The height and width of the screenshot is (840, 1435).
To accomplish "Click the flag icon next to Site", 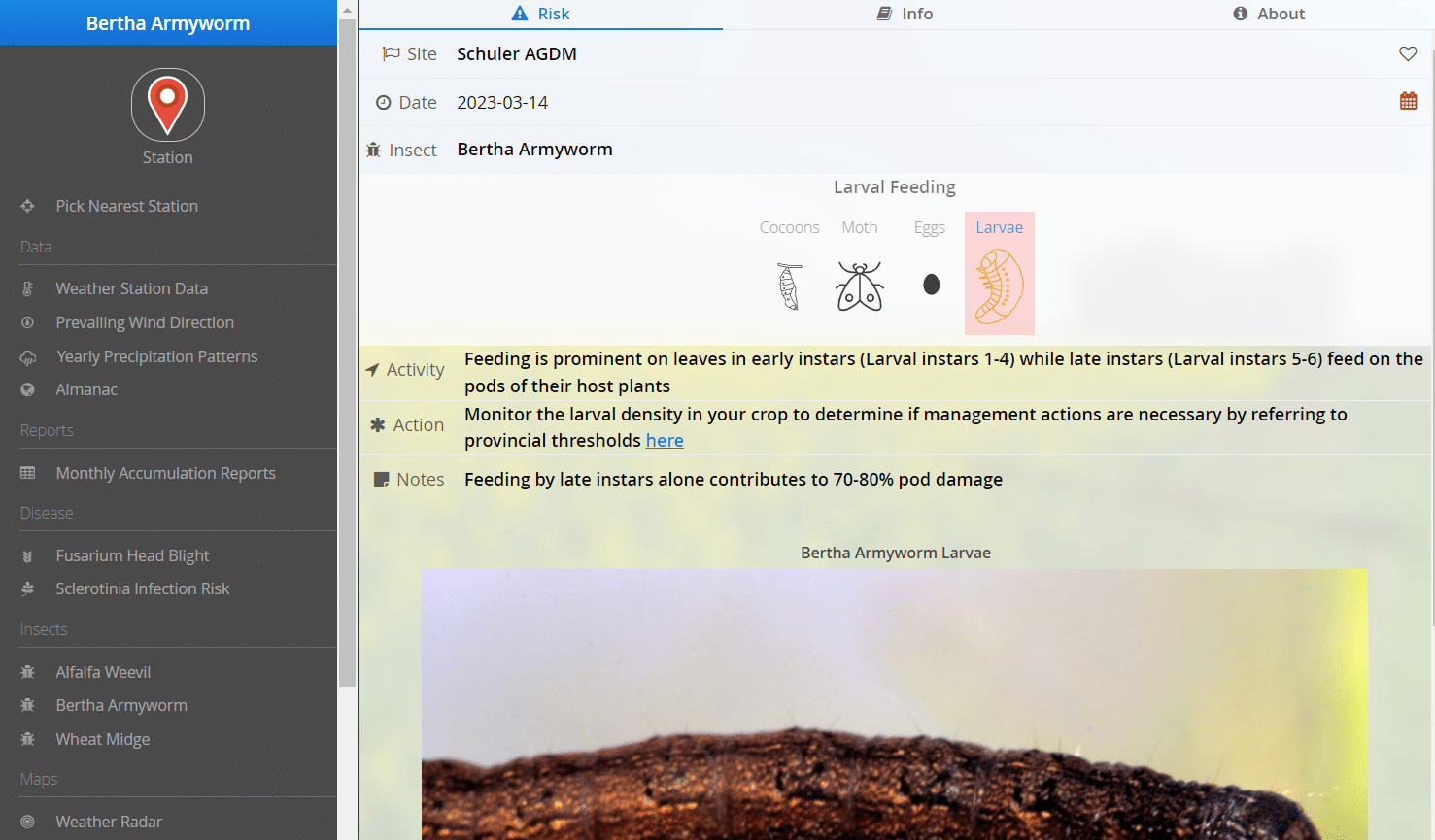I will tap(391, 54).
